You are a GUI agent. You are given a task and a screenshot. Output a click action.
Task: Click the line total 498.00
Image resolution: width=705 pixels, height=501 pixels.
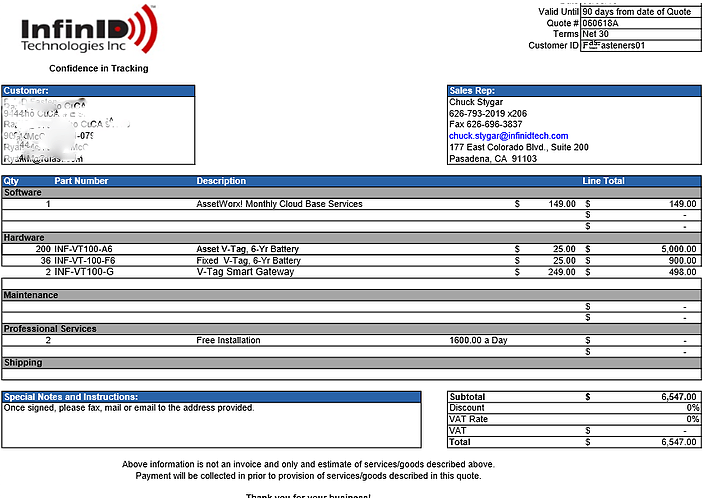click(683, 272)
